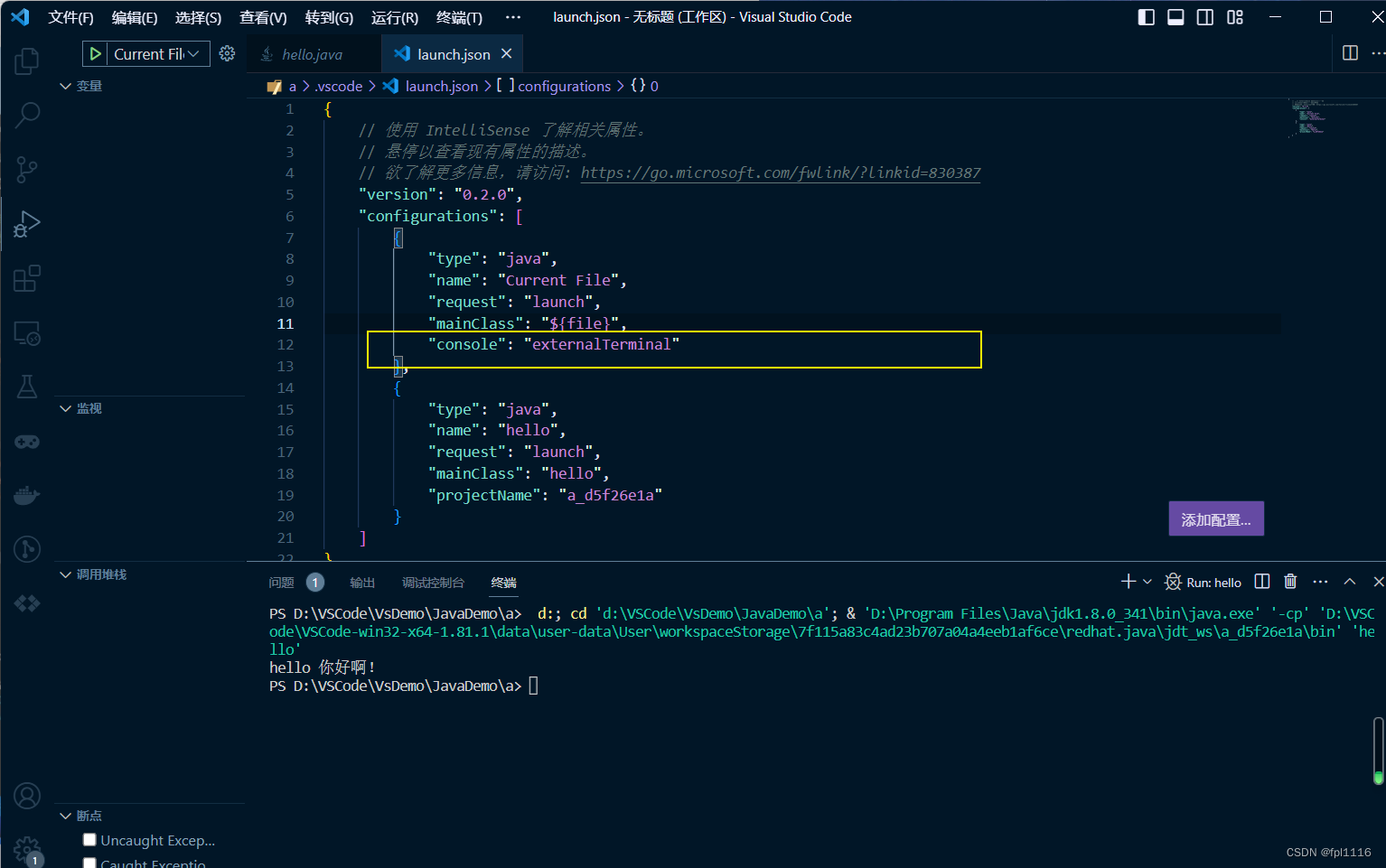Switch to the 调试控制台 panel tab
Viewport: 1386px width, 868px height.
coord(433,583)
